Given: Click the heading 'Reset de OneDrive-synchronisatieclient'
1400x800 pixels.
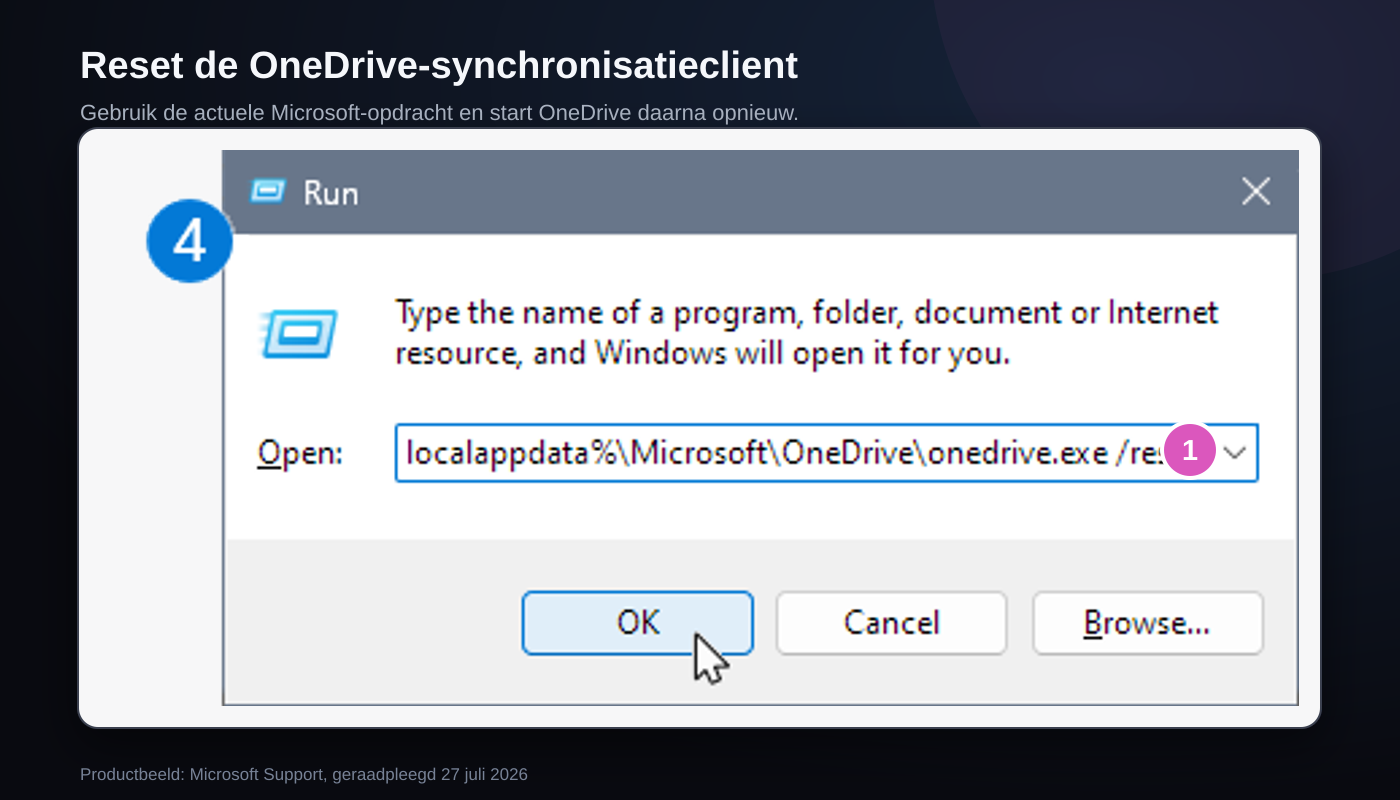Looking at the screenshot, I should tap(439, 66).
